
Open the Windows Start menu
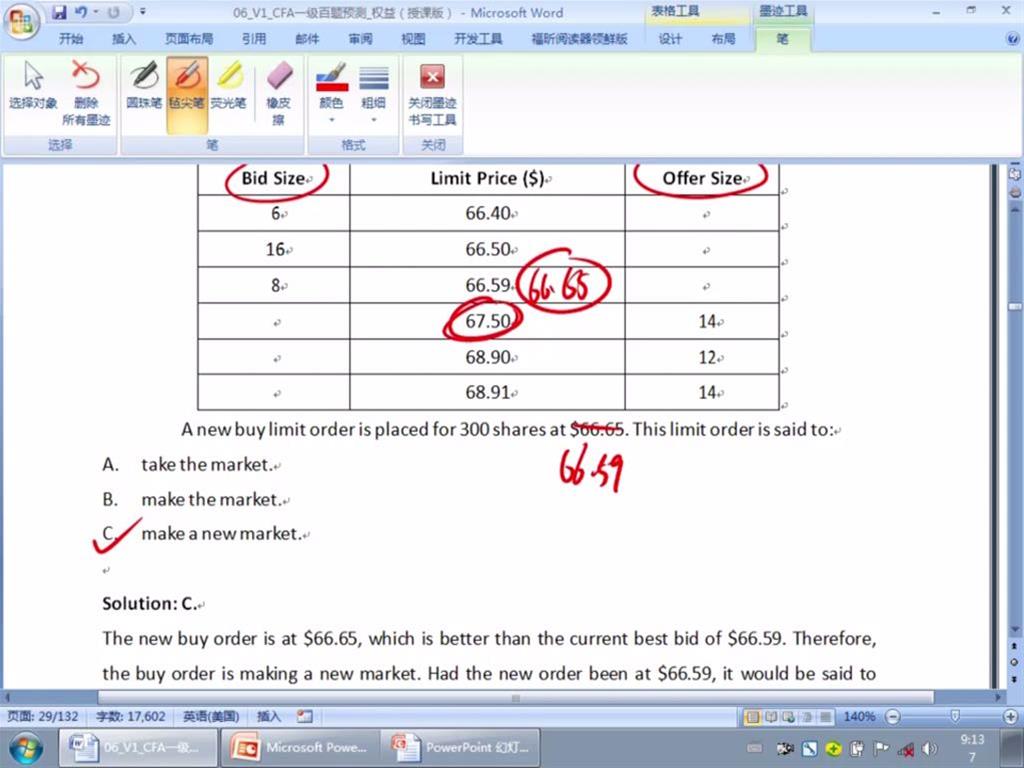[25, 748]
